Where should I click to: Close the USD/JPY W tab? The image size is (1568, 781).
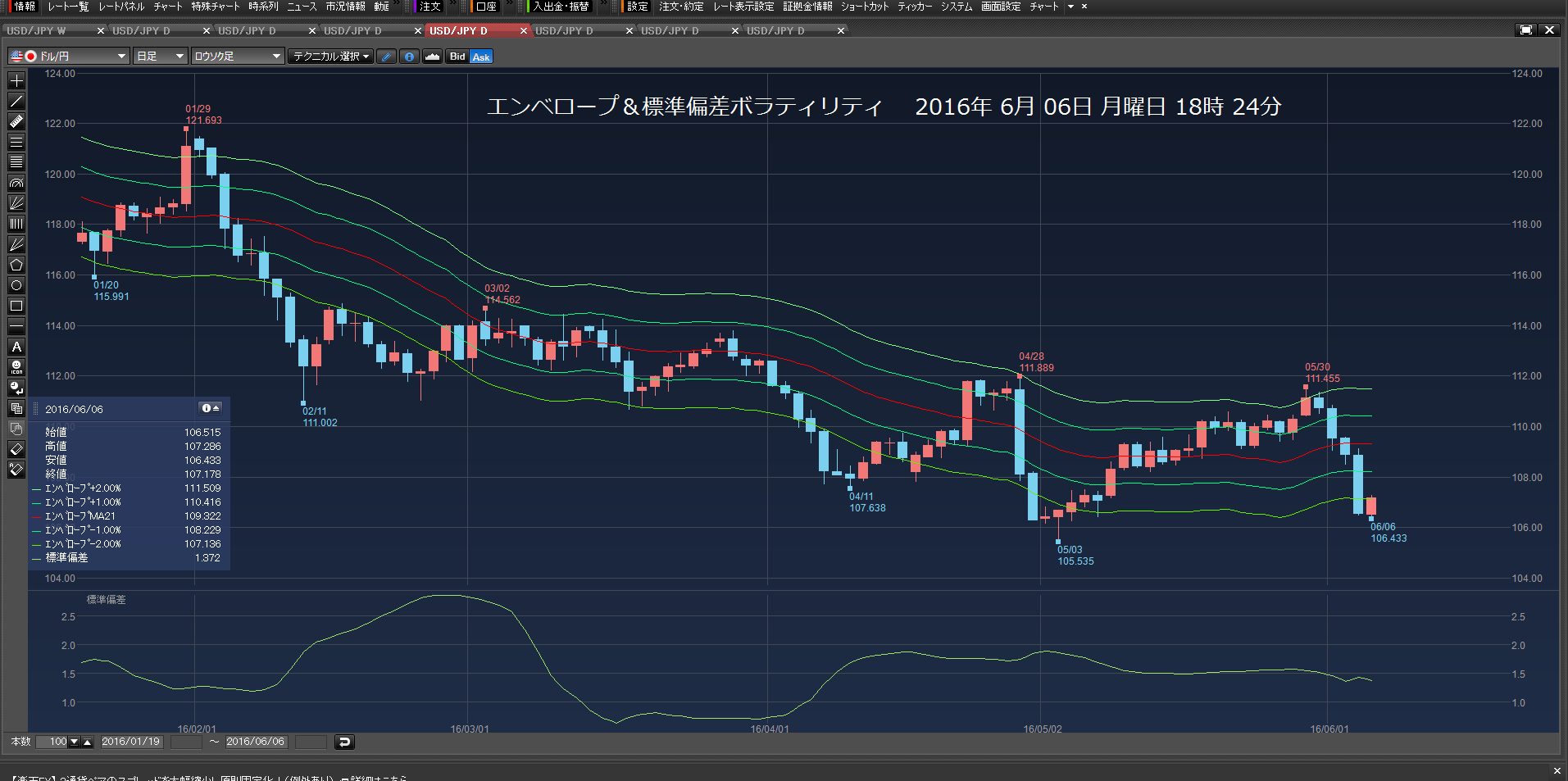click(101, 30)
